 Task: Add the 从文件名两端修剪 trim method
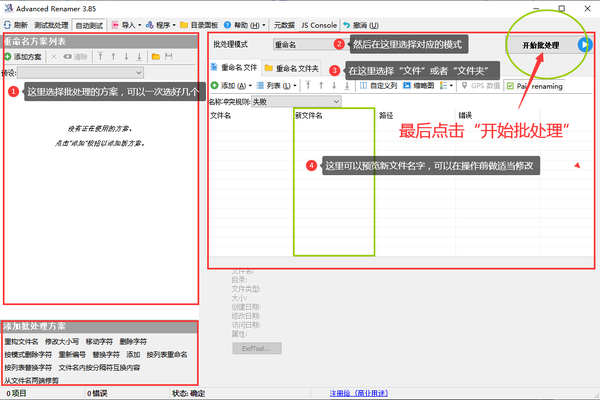click(31, 380)
